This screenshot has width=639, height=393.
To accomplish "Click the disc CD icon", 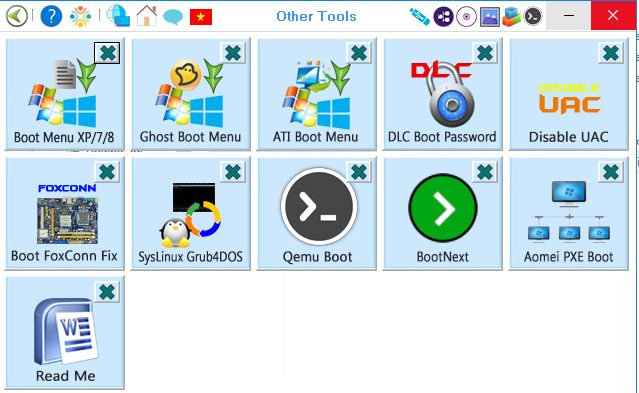I will point(467,17).
